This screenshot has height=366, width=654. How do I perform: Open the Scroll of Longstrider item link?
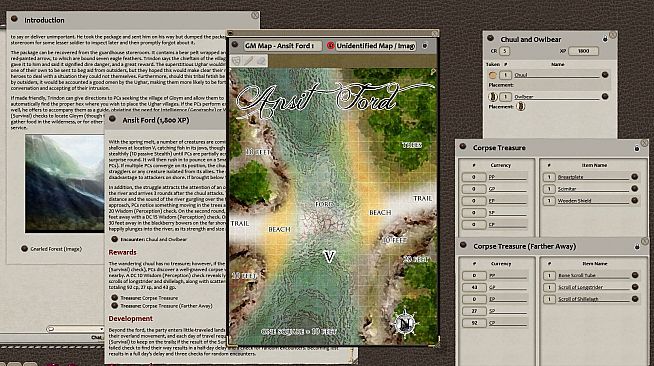pos(635,287)
